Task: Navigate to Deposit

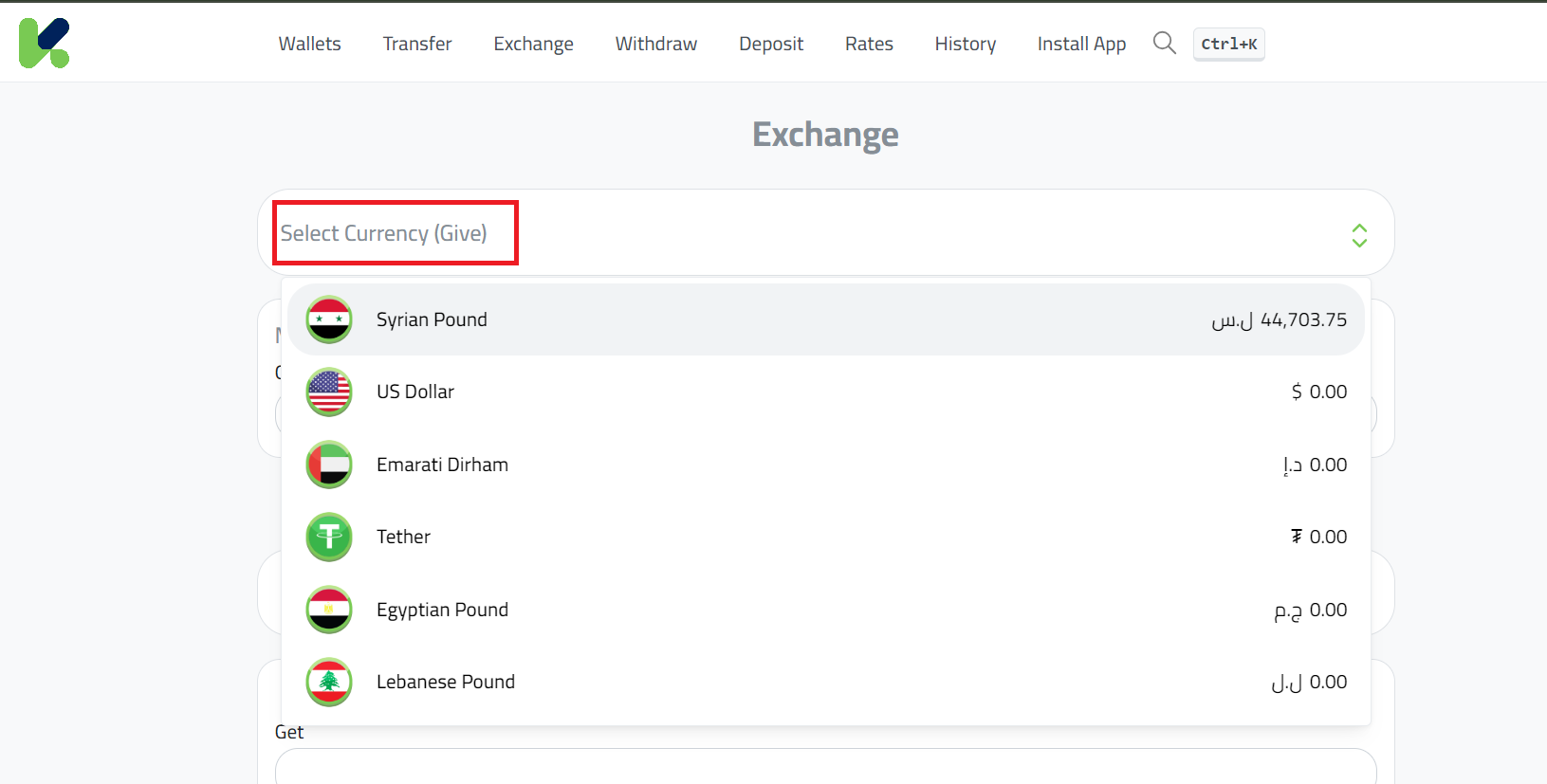Action: (x=771, y=44)
